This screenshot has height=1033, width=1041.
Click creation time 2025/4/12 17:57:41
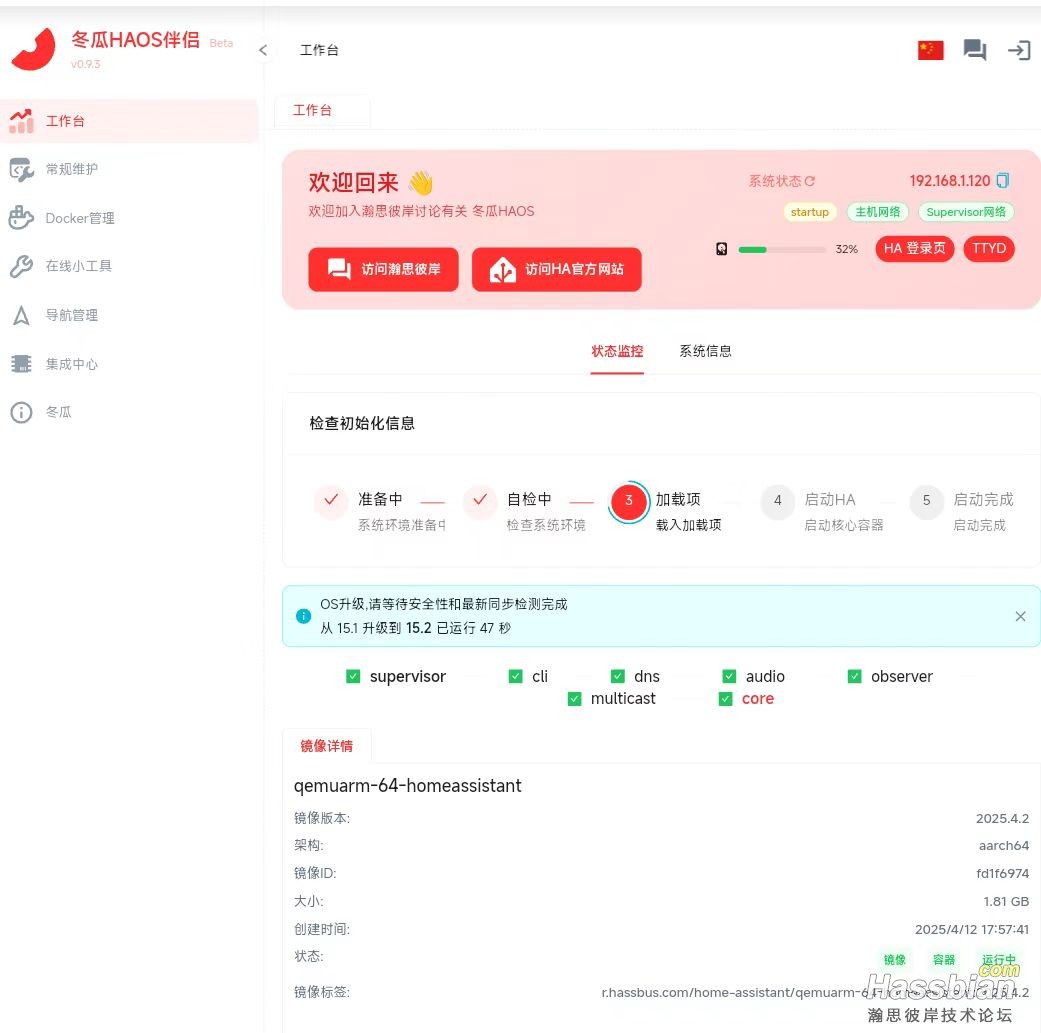[971, 929]
